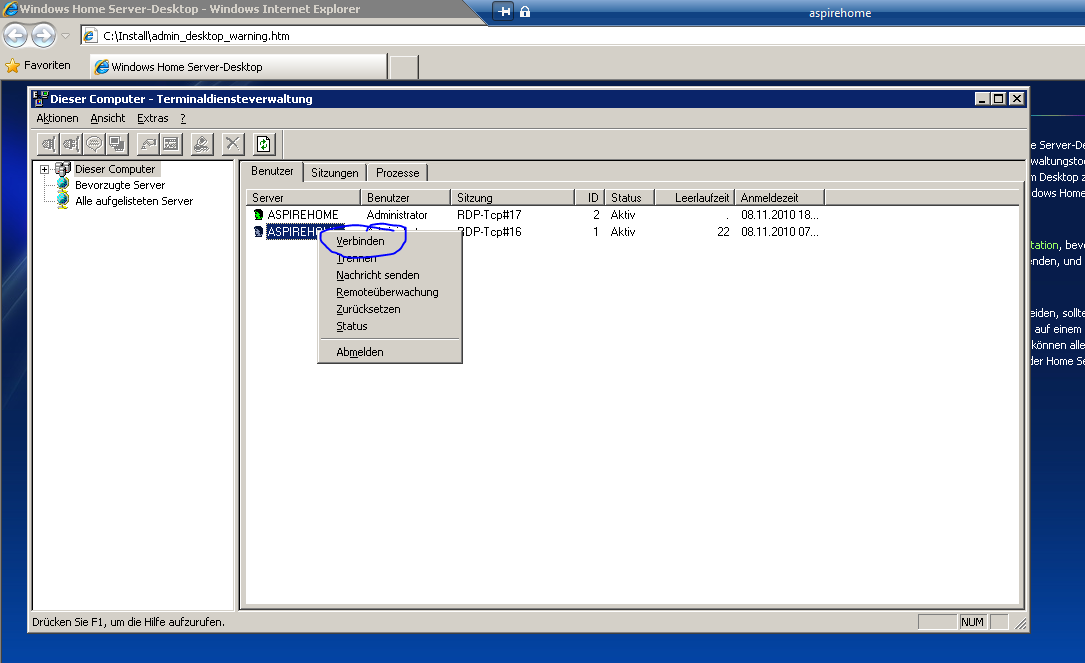Click the Administrator user cell

coord(397,215)
